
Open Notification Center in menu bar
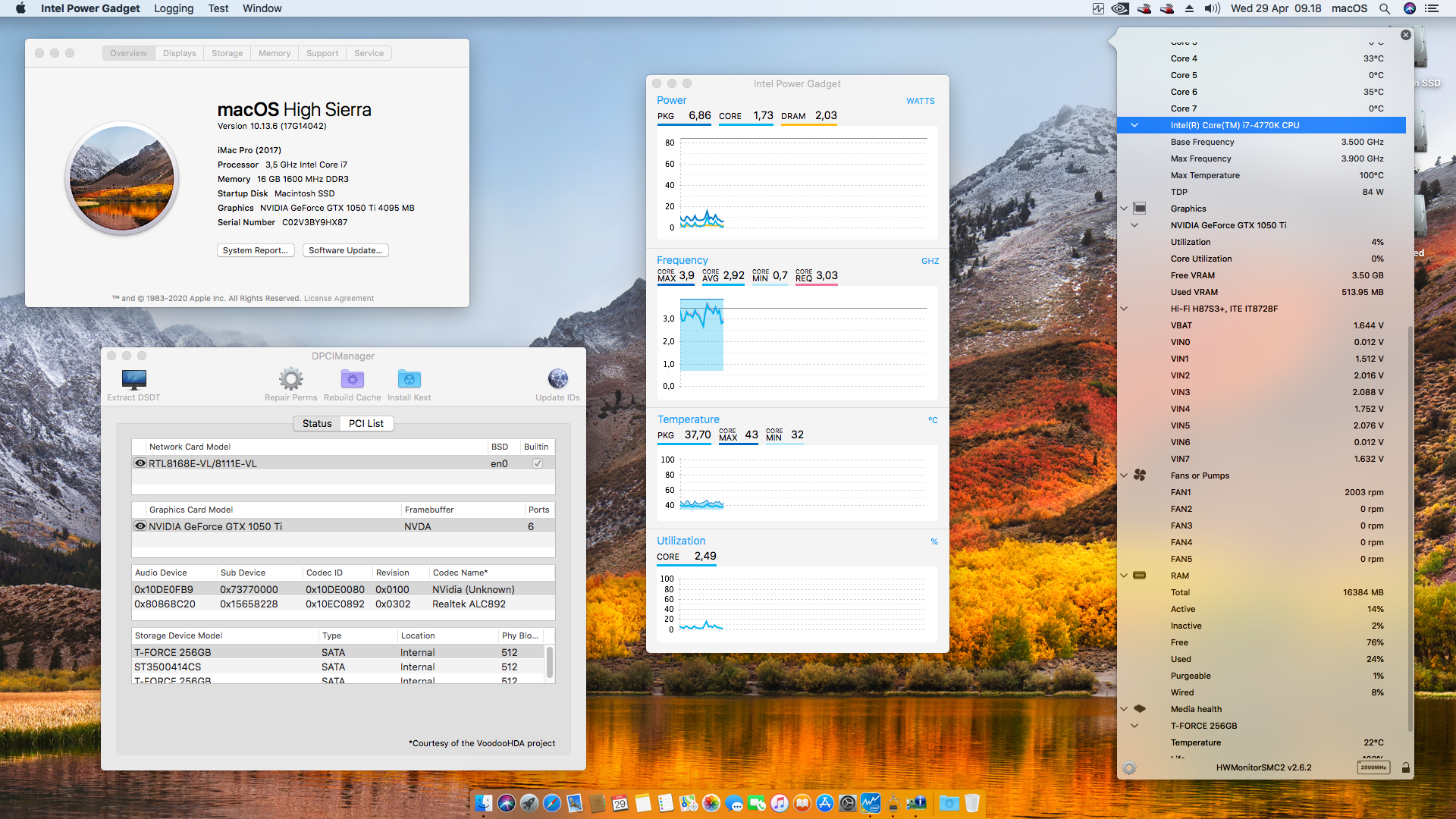coord(1432,8)
